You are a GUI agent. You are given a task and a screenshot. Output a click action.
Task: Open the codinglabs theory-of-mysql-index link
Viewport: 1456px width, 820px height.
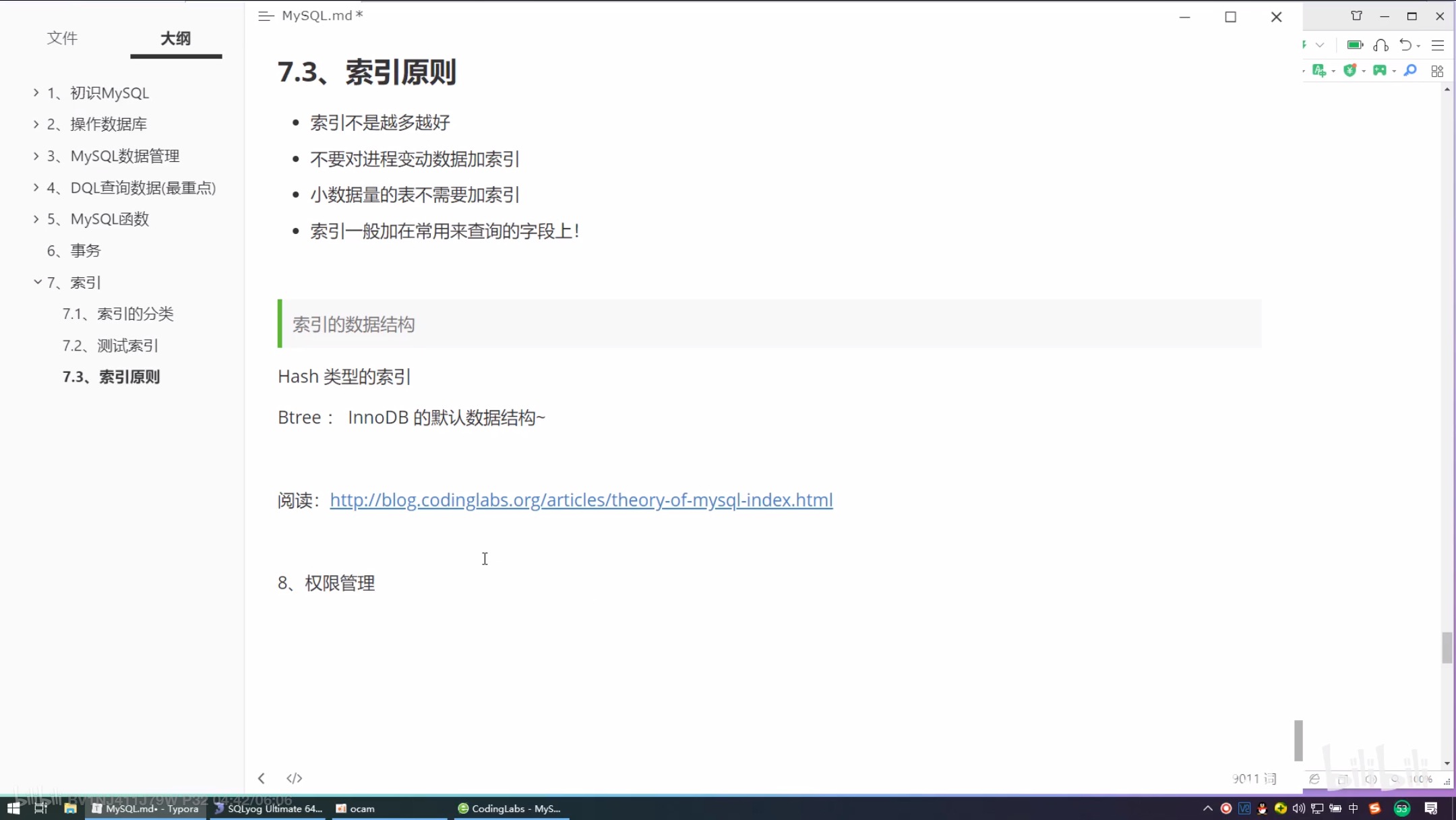(581, 500)
